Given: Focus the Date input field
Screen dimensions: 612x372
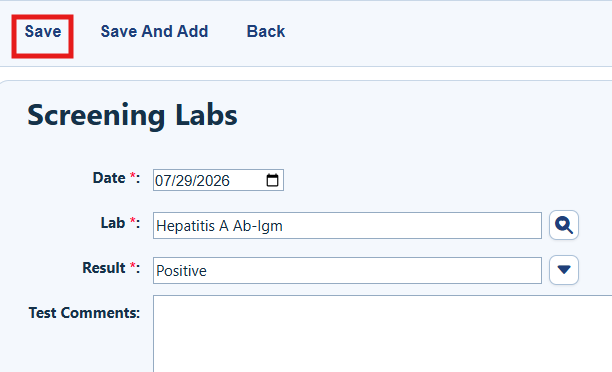Looking at the screenshot, I should 218,180.
